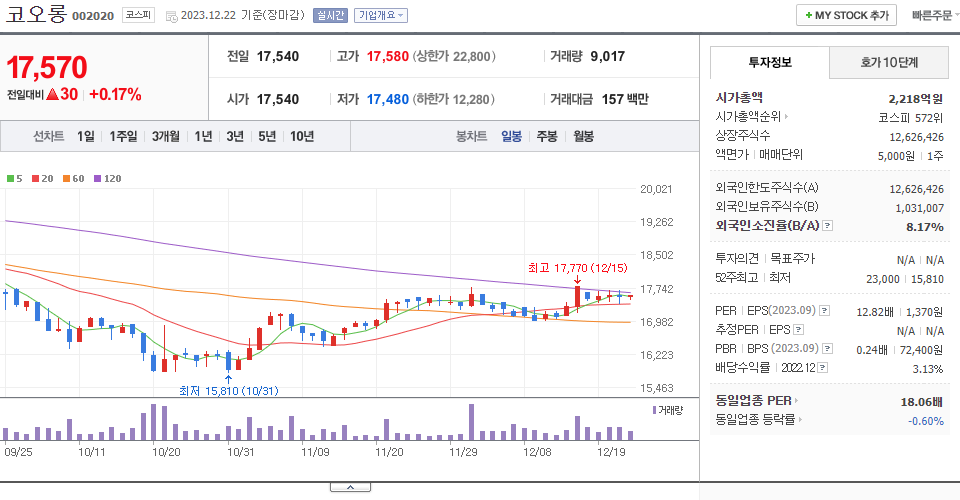Switch to the 호가10단계 tab
The width and height of the screenshot is (960, 500).
coord(889,62)
